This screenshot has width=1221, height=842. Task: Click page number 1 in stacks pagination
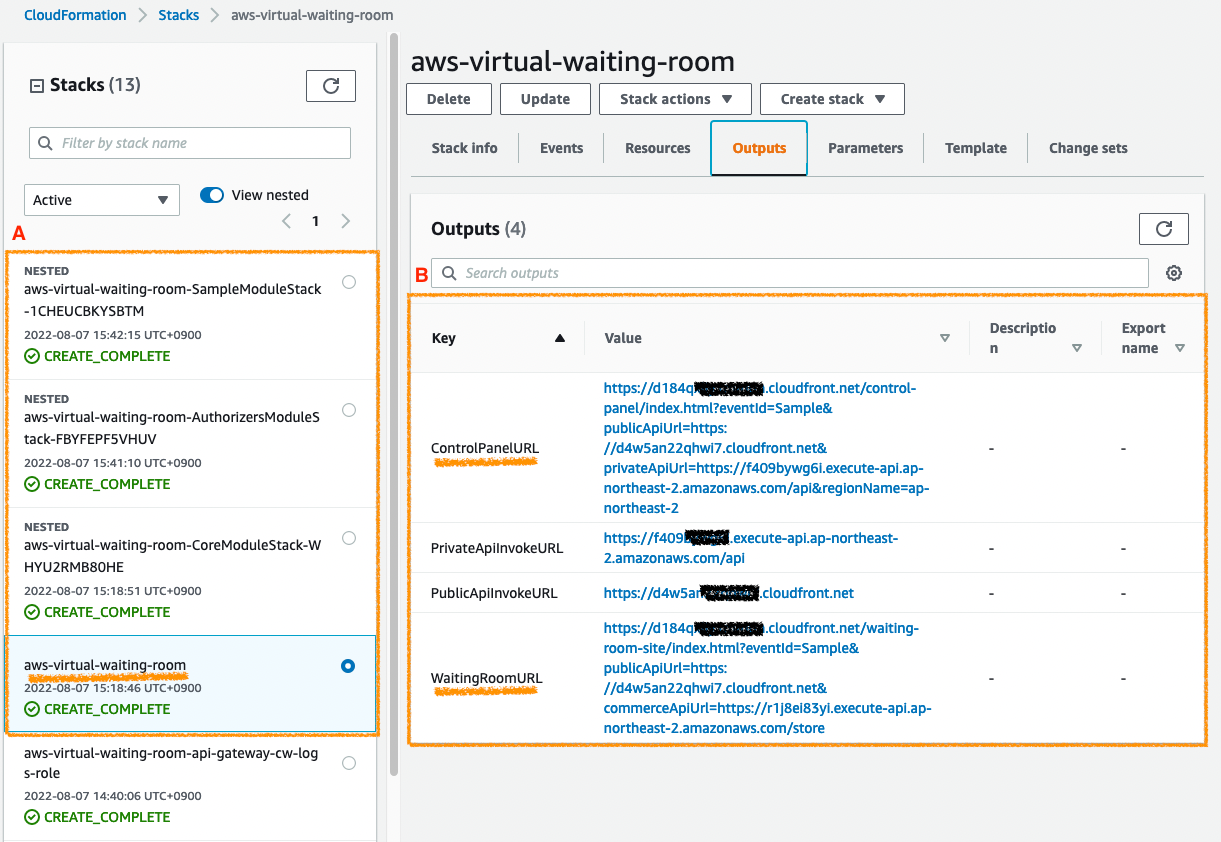(x=316, y=221)
